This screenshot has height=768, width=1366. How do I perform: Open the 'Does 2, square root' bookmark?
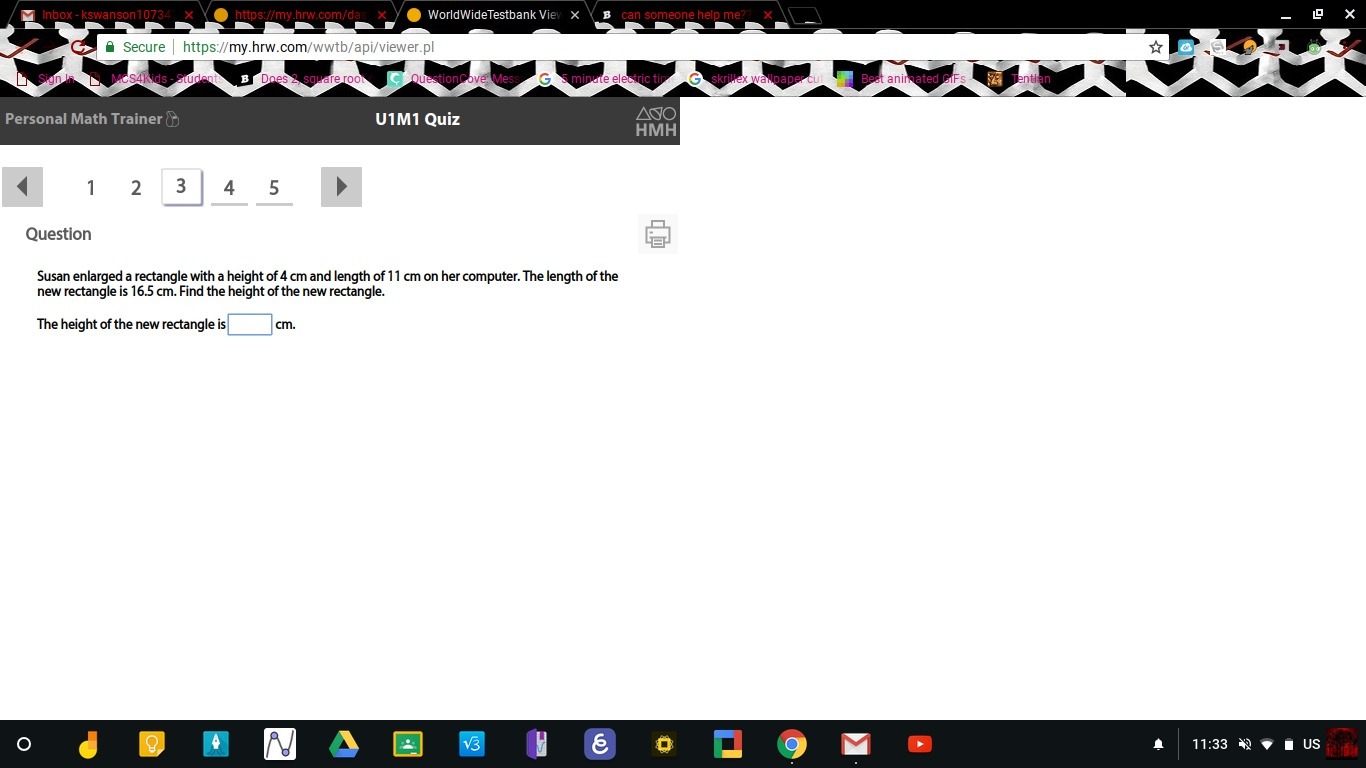302,79
